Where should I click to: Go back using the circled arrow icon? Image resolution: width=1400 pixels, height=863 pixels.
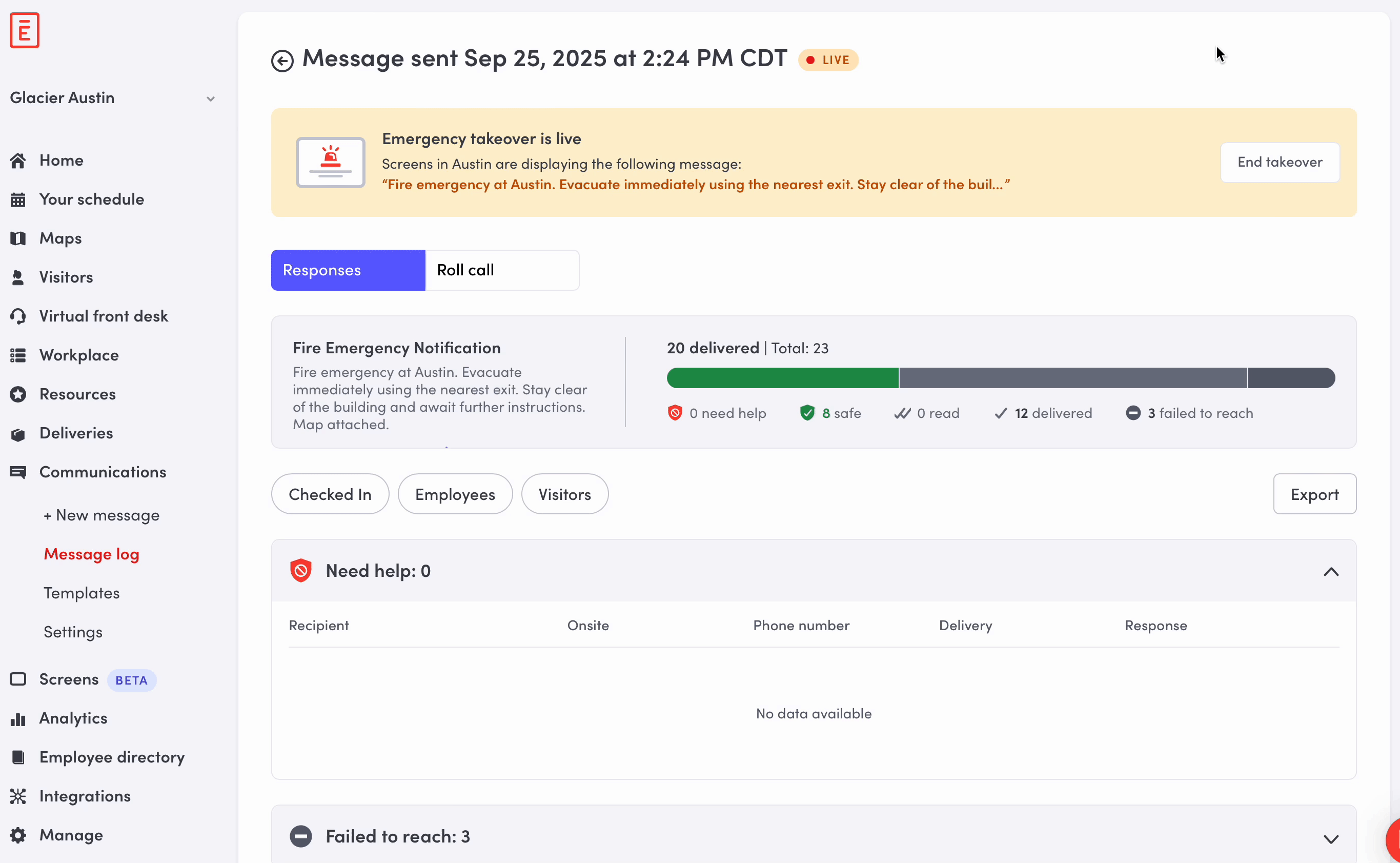click(x=282, y=61)
